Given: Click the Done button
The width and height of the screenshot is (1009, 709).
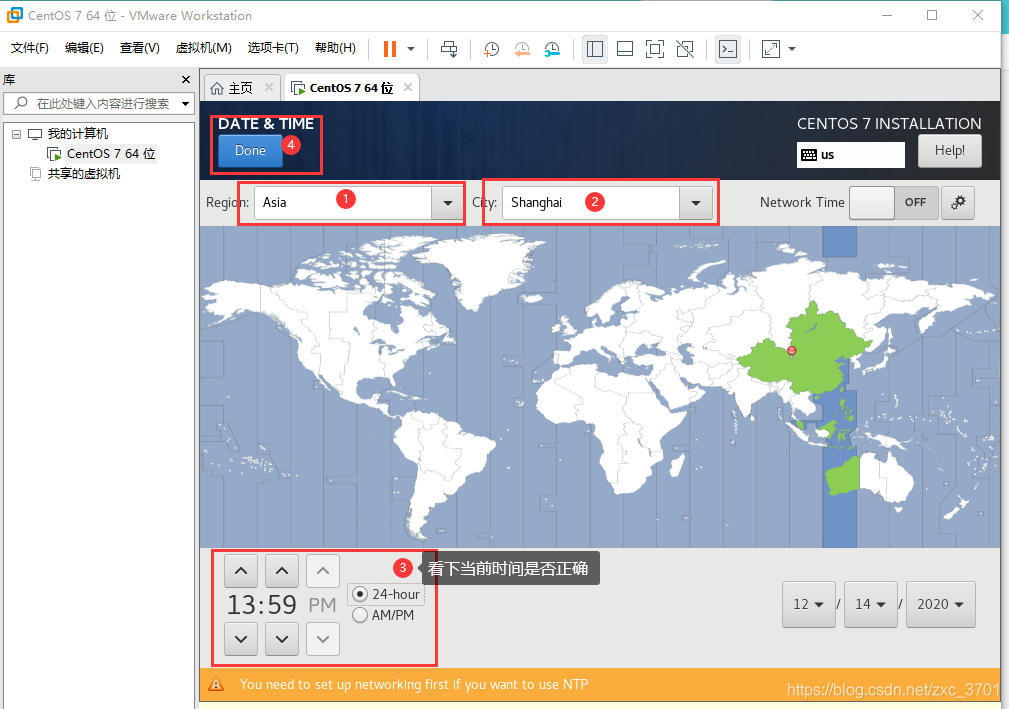Looking at the screenshot, I should click(250, 151).
